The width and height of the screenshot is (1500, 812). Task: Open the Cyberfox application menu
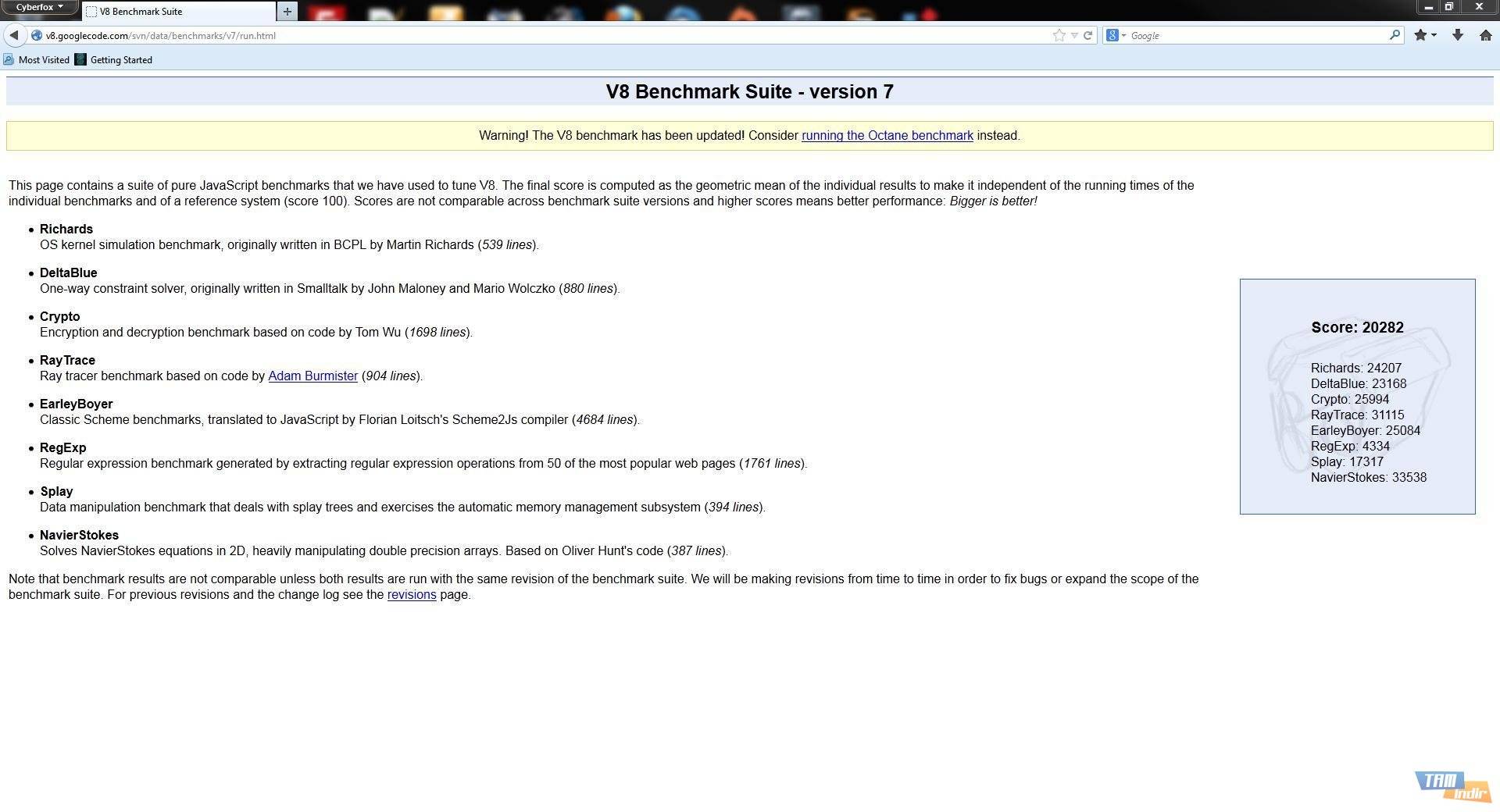click(x=40, y=8)
